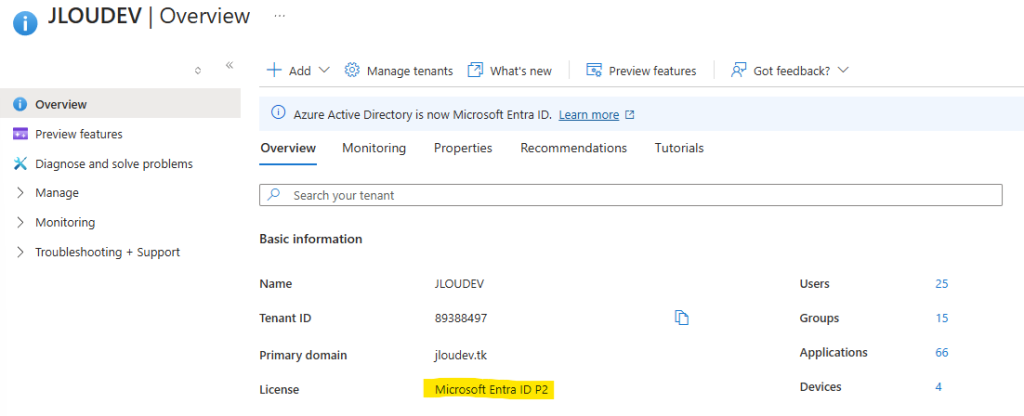Click the Search your tenant field

(x=631, y=195)
